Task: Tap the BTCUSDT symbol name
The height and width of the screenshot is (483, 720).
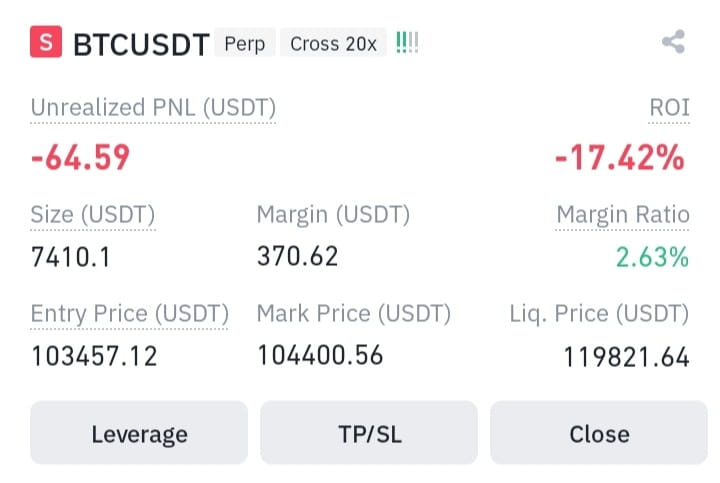Action: (x=141, y=44)
